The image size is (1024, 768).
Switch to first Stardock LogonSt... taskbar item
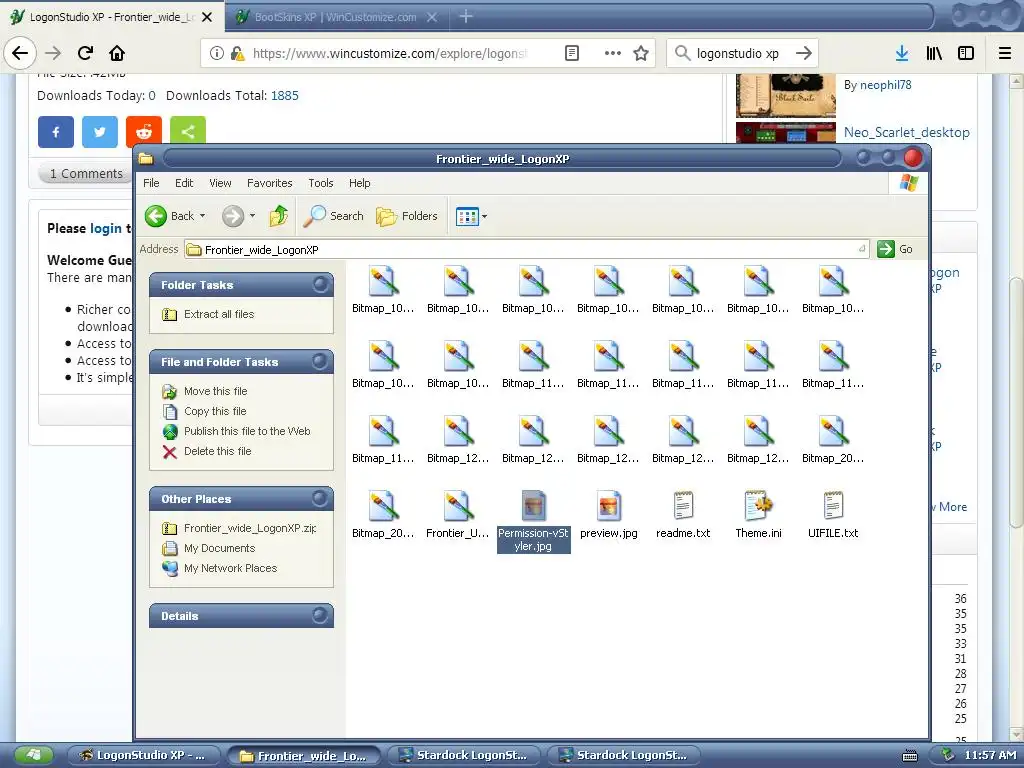tap(464, 756)
